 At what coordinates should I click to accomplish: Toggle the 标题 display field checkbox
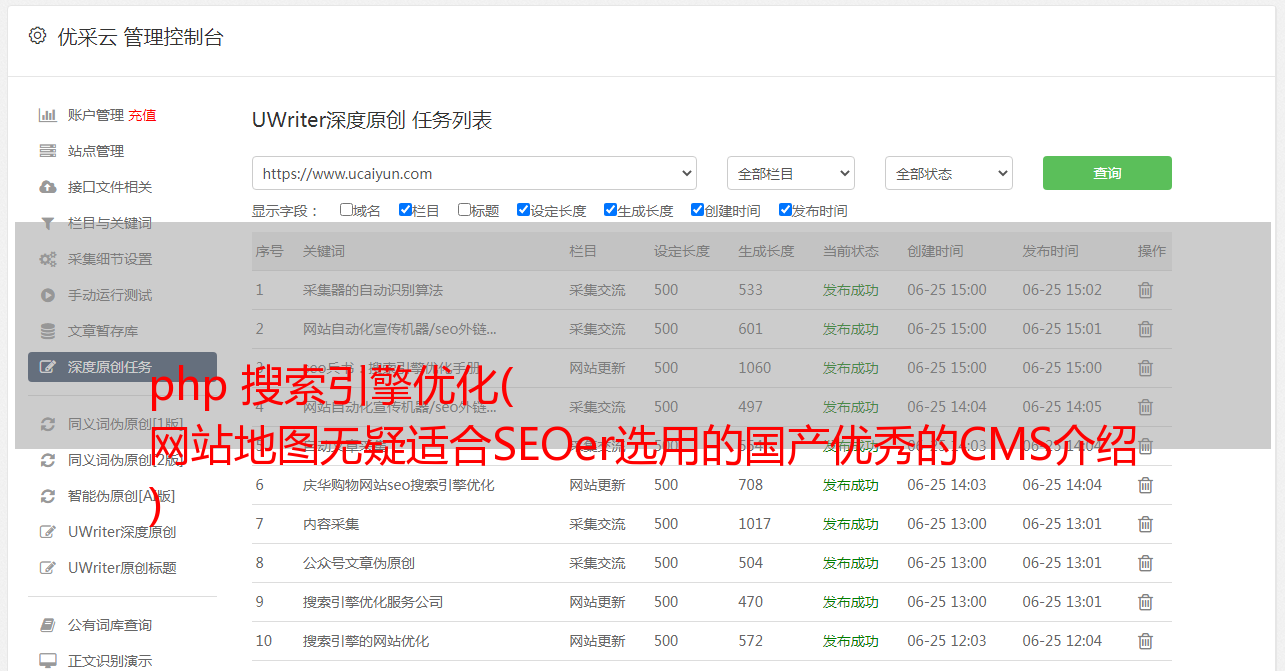[x=464, y=210]
